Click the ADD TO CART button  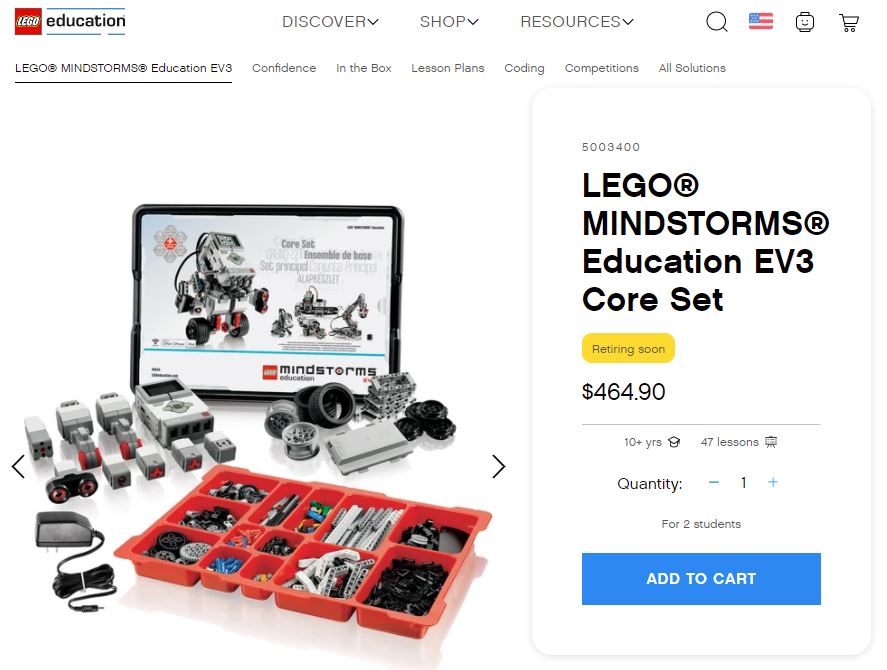[x=701, y=579]
